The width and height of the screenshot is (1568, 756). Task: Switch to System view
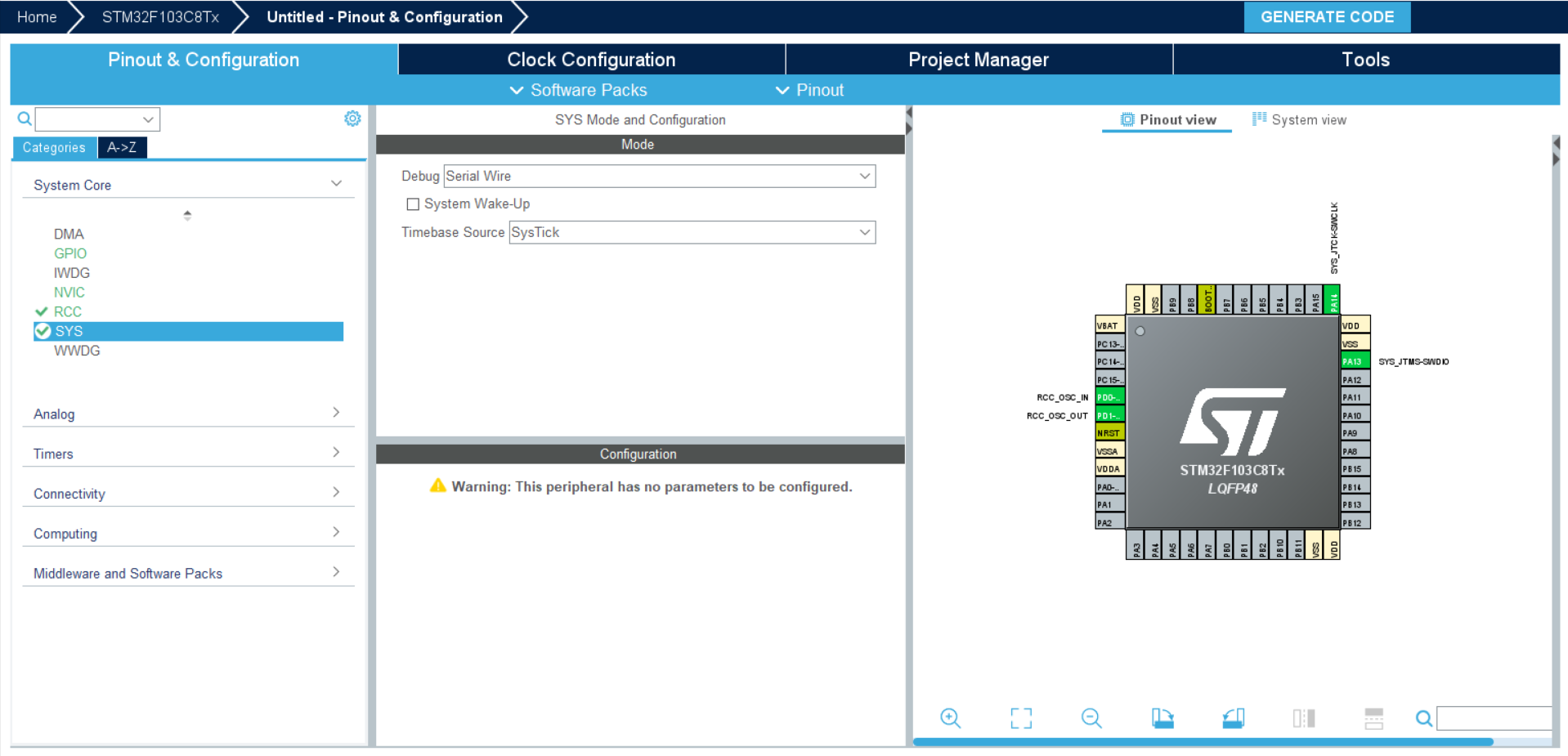coord(1299,119)
